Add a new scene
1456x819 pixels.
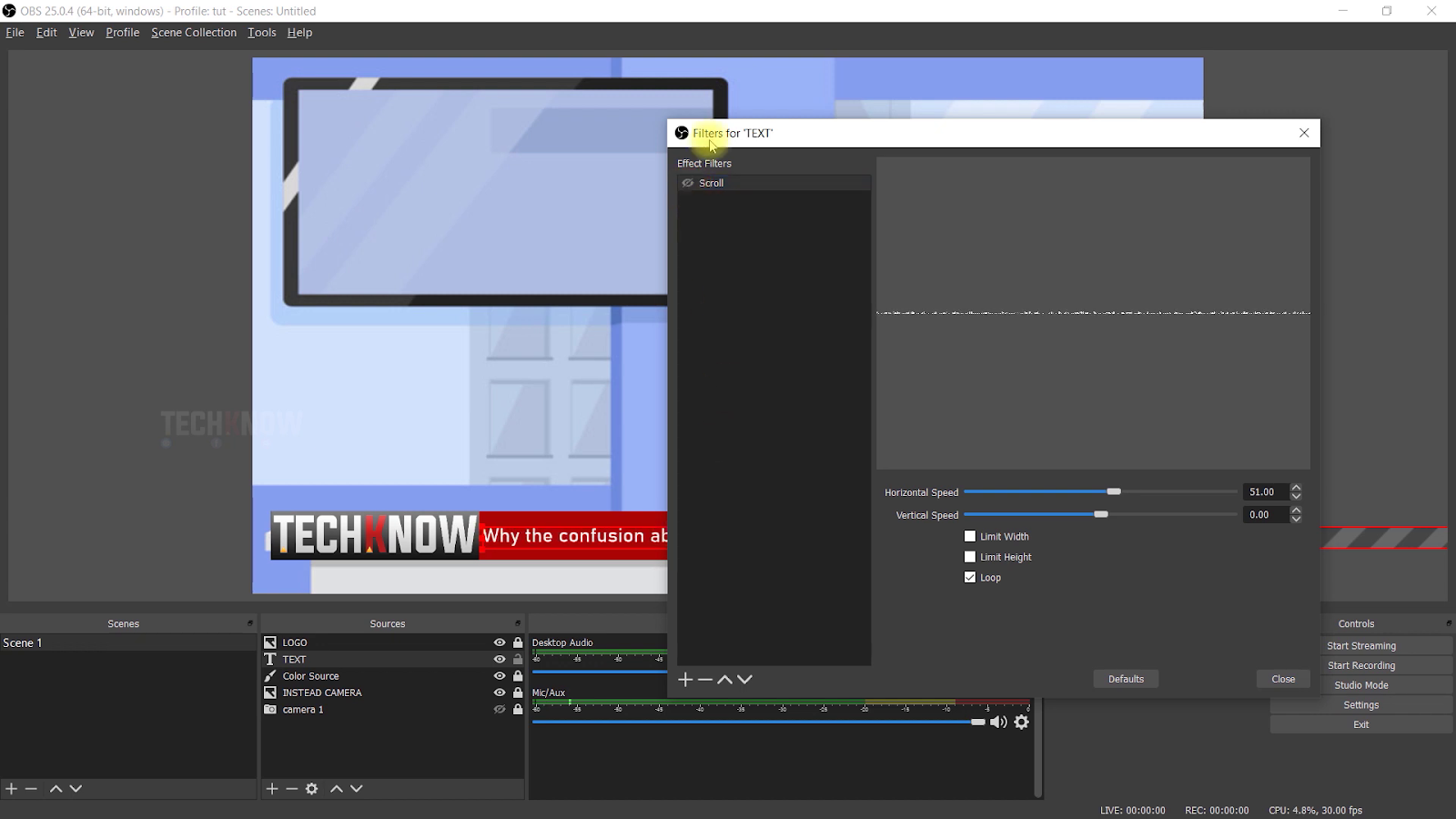click(11, 789)
